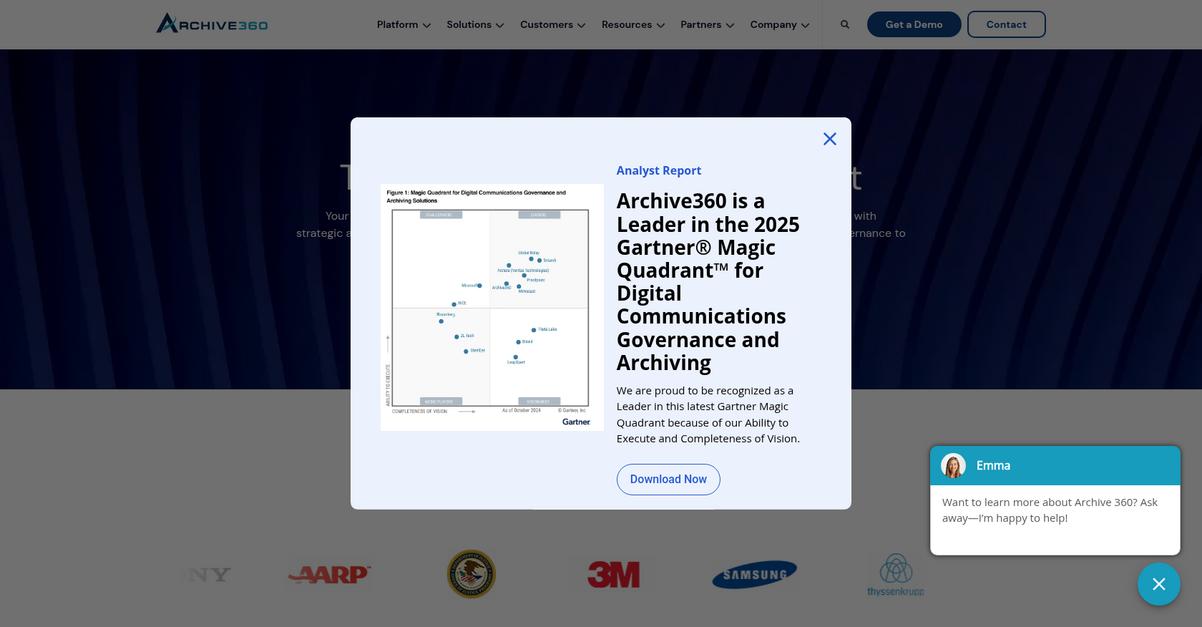This screenshot has height=627, width=1202.
Task: Click the Get a Demo button
Action: (x=914, y=24)
